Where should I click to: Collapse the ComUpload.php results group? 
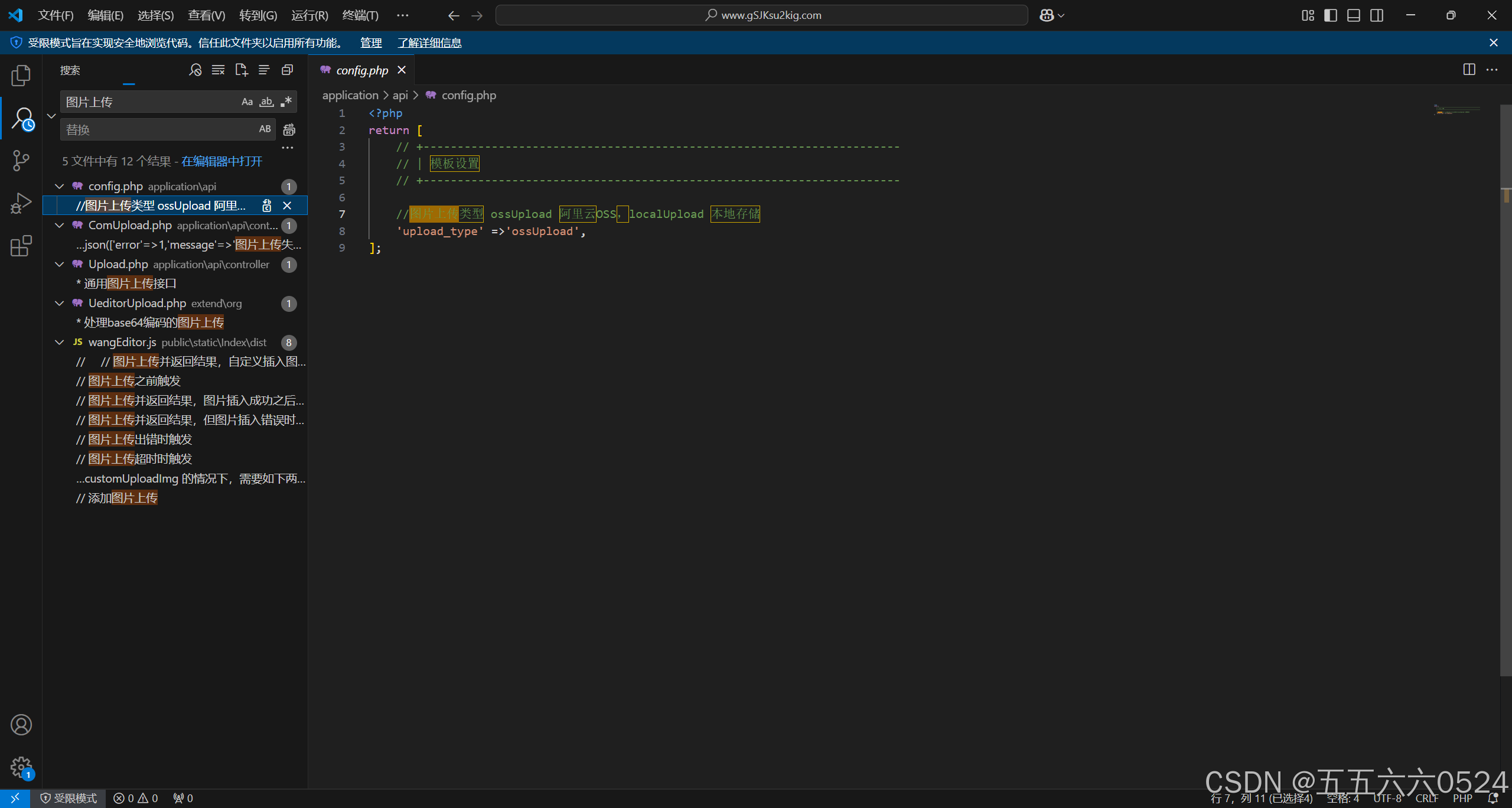coord(59,226)
